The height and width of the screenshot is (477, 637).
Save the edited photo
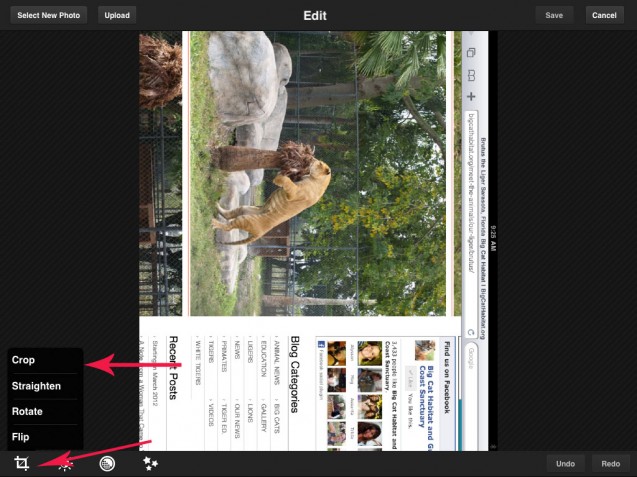554,15
